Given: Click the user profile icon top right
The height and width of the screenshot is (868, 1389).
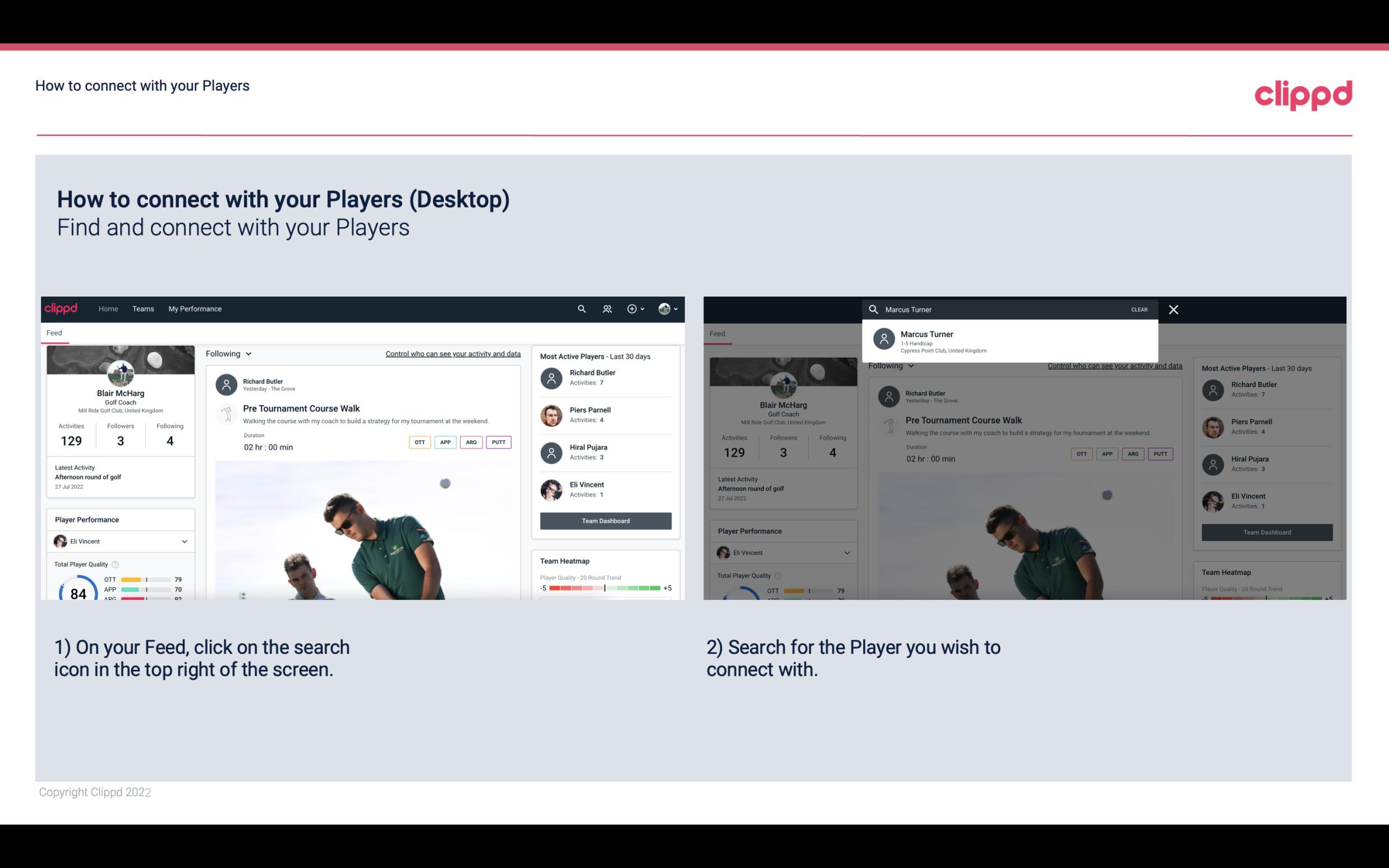Looking at the screenshot, I should (x=665, y=309).
